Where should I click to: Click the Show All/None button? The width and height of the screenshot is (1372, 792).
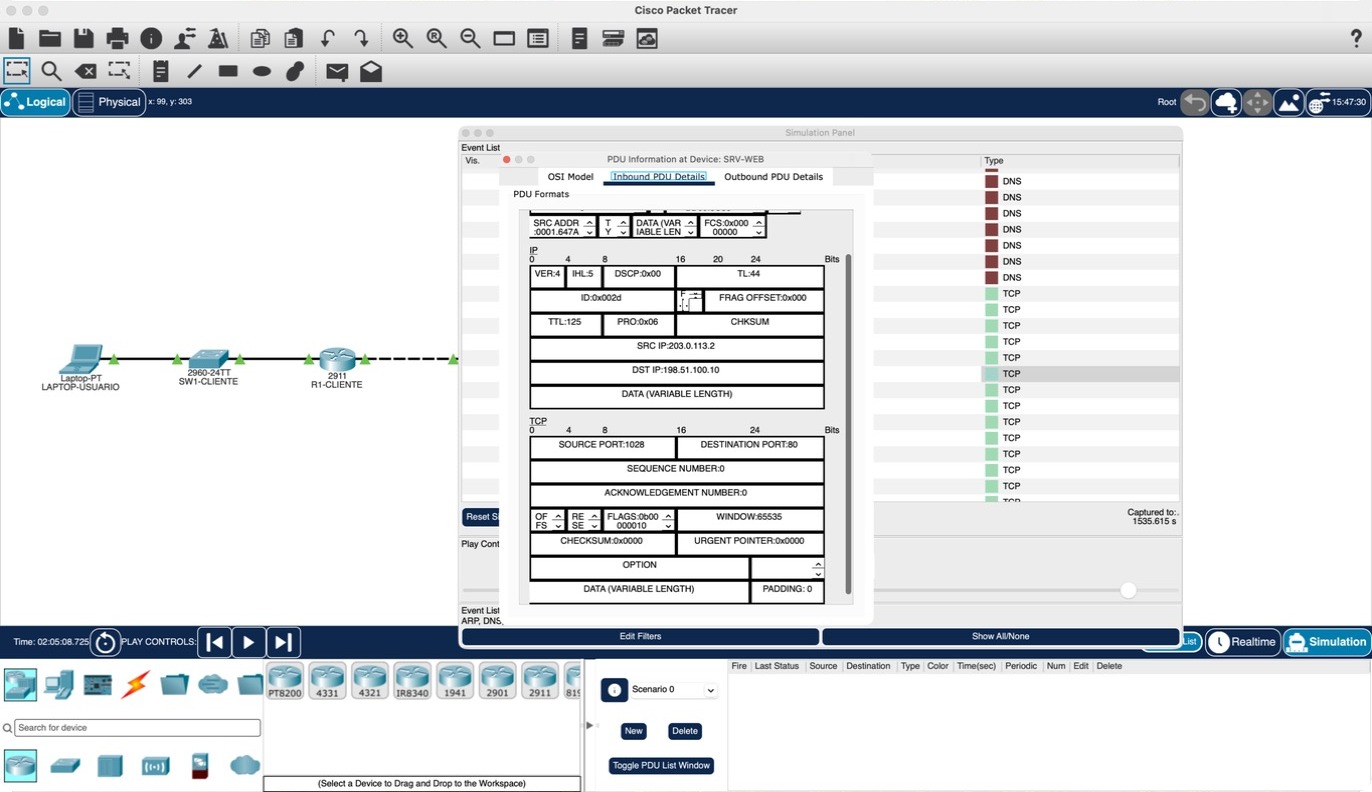[1001, 636]
